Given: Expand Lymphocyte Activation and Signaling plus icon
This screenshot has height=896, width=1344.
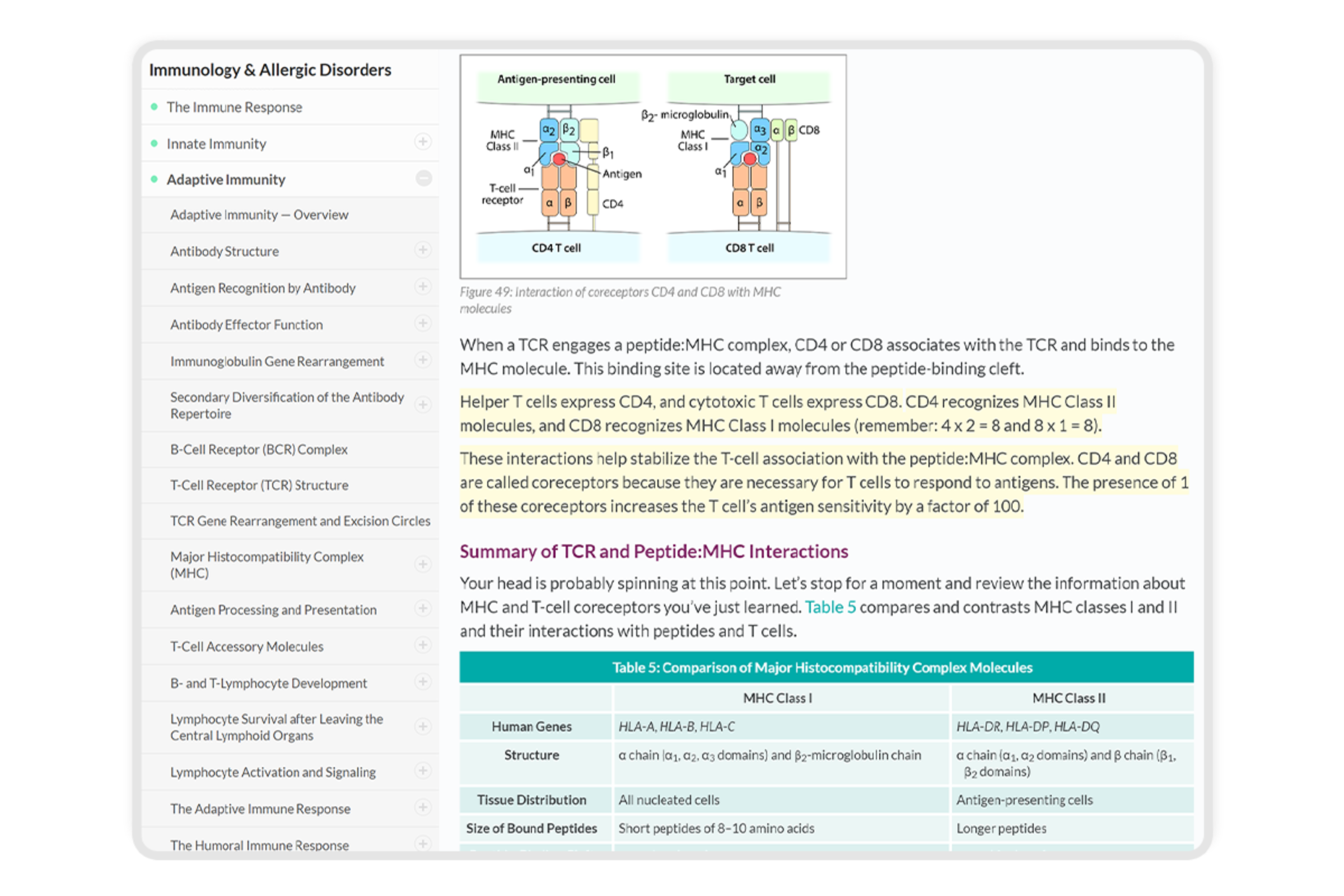Looking at the screenshot, I should coord(422,771).
